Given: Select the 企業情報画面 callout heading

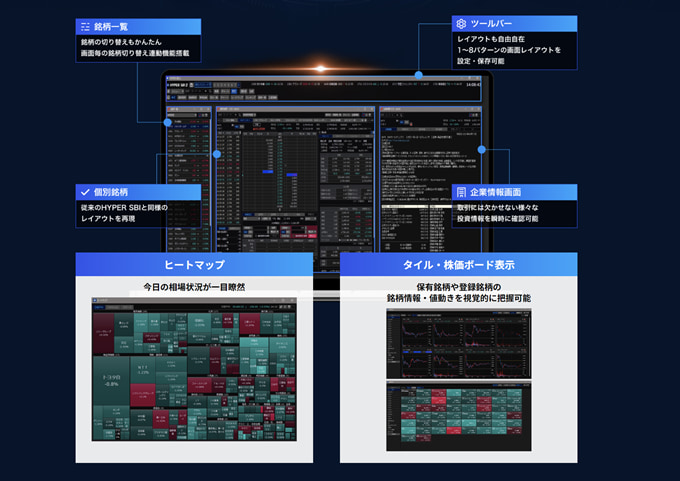Looking at the screenshot, I should pos(514,192).
